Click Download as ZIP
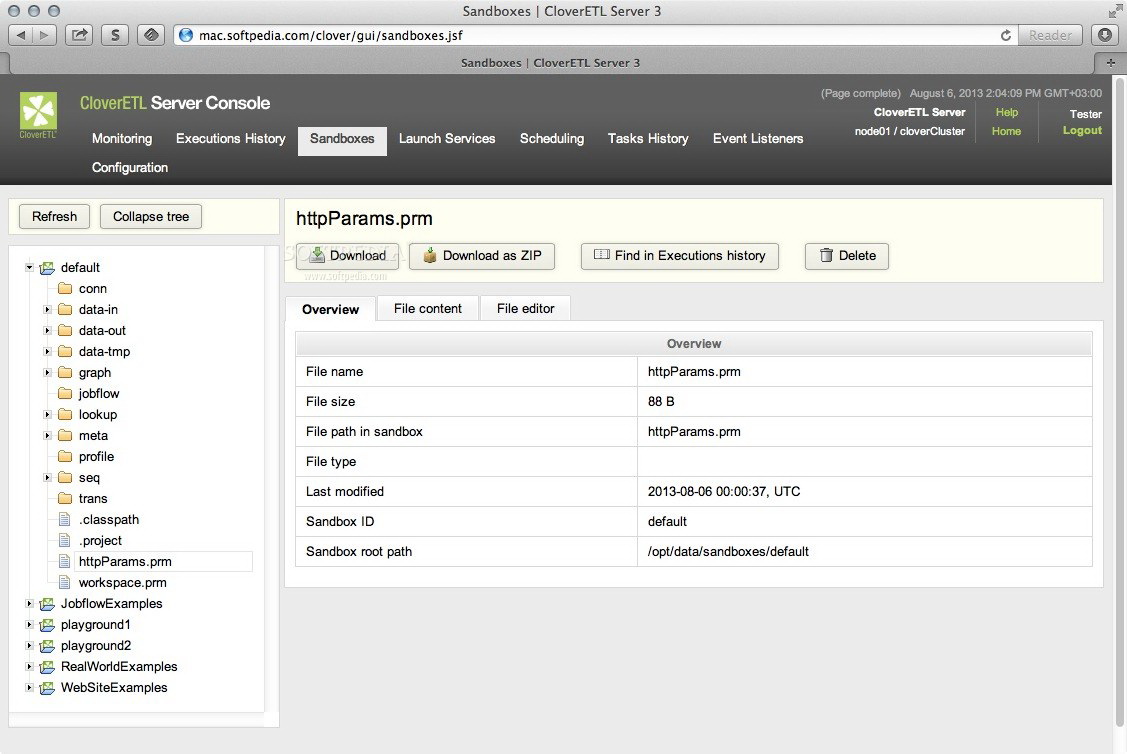Screen dimensions: 1127x754 click(482, 256)
